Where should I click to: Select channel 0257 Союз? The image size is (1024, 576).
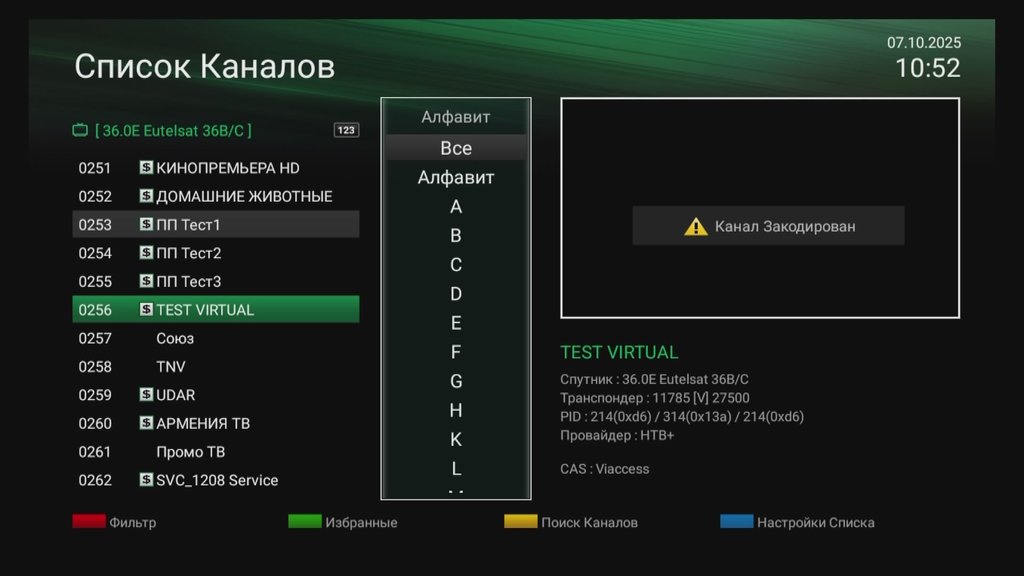click(x=215, y=338)
